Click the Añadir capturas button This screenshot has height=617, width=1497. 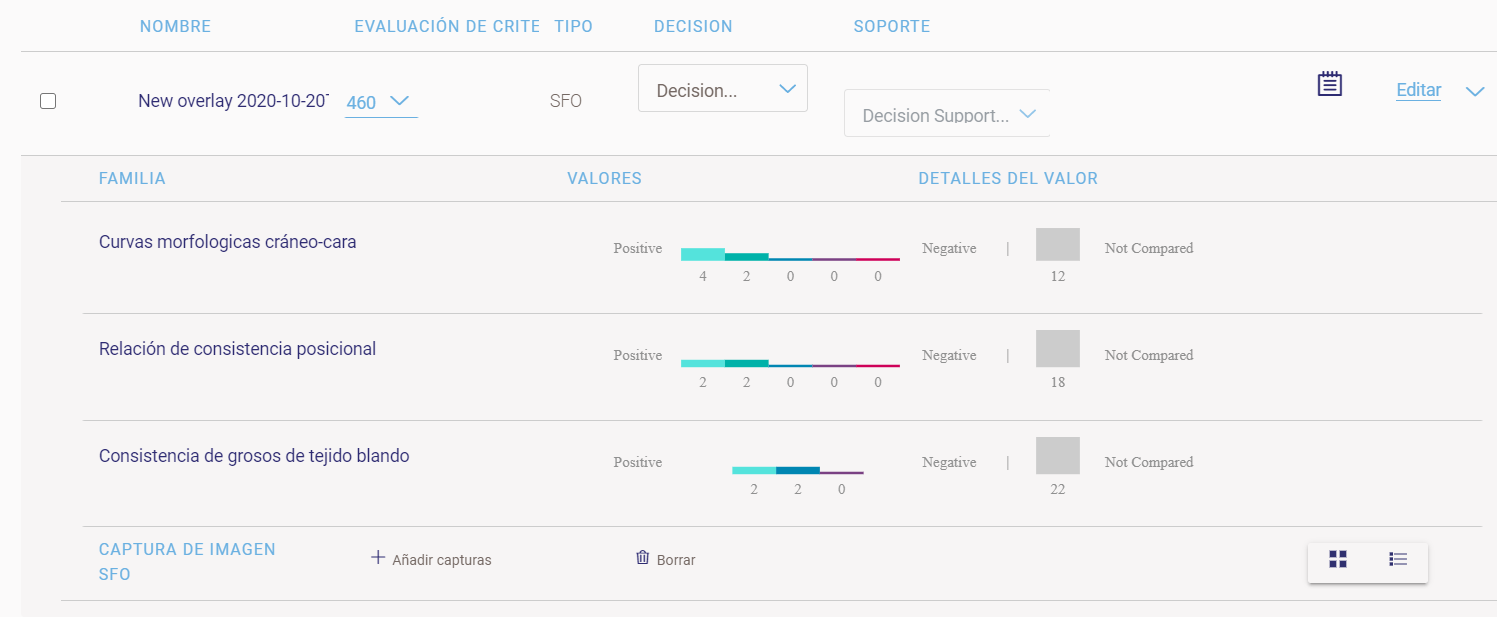[x=441, y=560]
